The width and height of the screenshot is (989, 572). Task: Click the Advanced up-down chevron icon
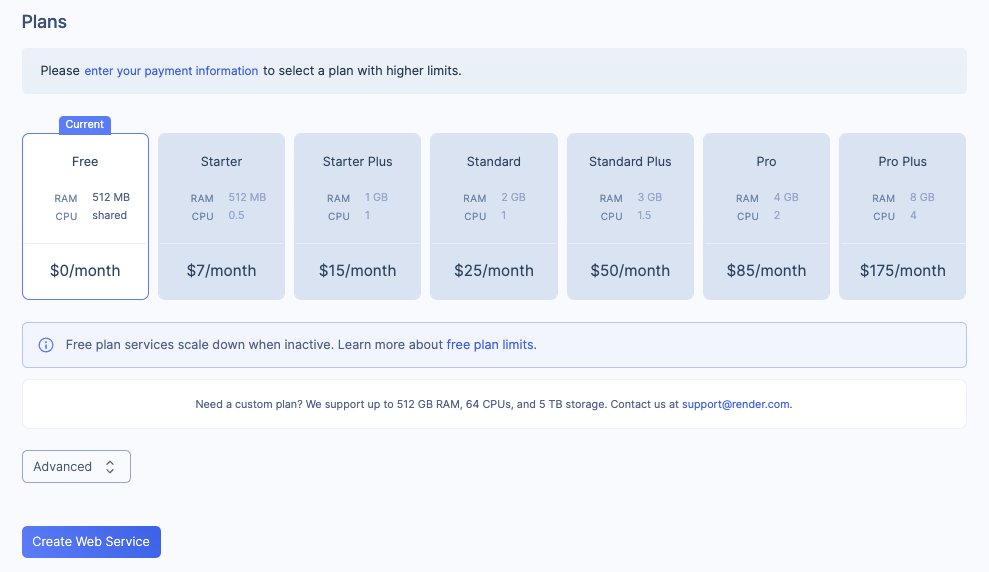110,467
